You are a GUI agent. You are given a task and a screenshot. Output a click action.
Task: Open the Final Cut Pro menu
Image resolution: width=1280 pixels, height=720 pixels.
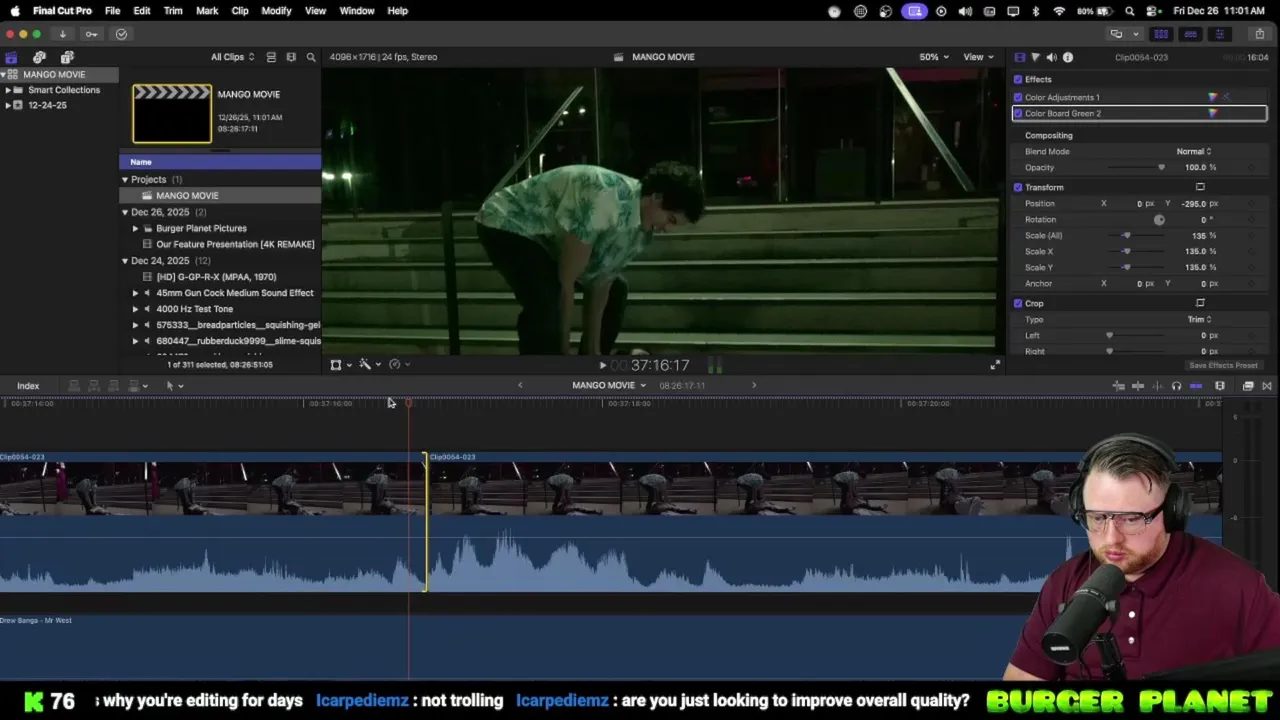62,11
